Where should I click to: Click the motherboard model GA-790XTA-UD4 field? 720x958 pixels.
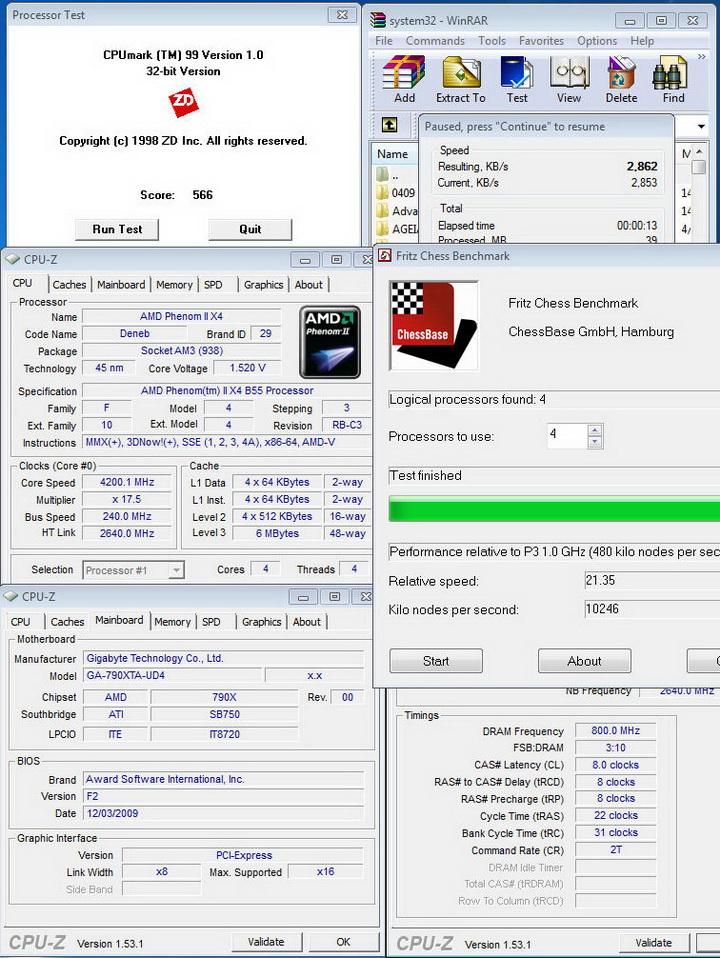tap(172, 675)
